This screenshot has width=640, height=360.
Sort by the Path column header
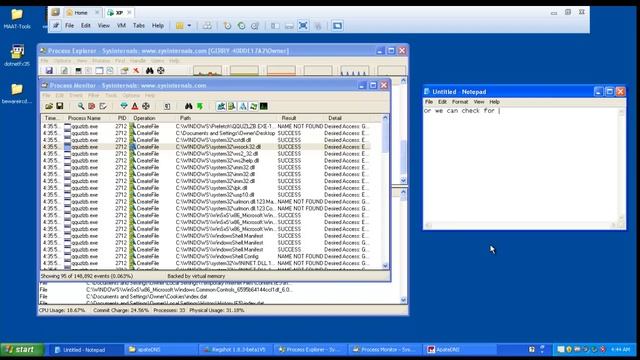[x=227, y=118]
